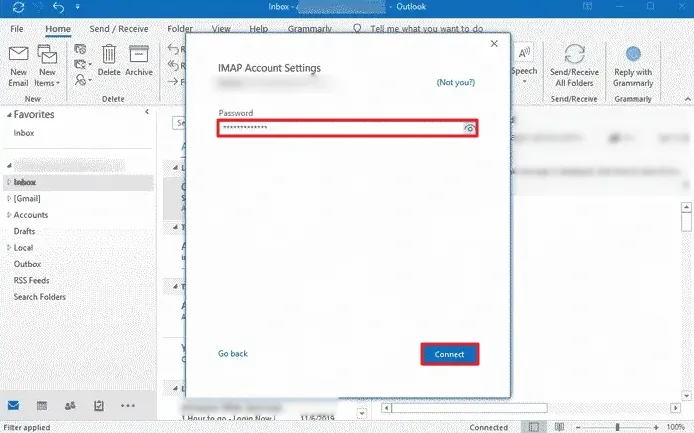The image size is (694, 433).
Task: Click Ribbon Display Options icon in title bar
Action: [587, 7]
